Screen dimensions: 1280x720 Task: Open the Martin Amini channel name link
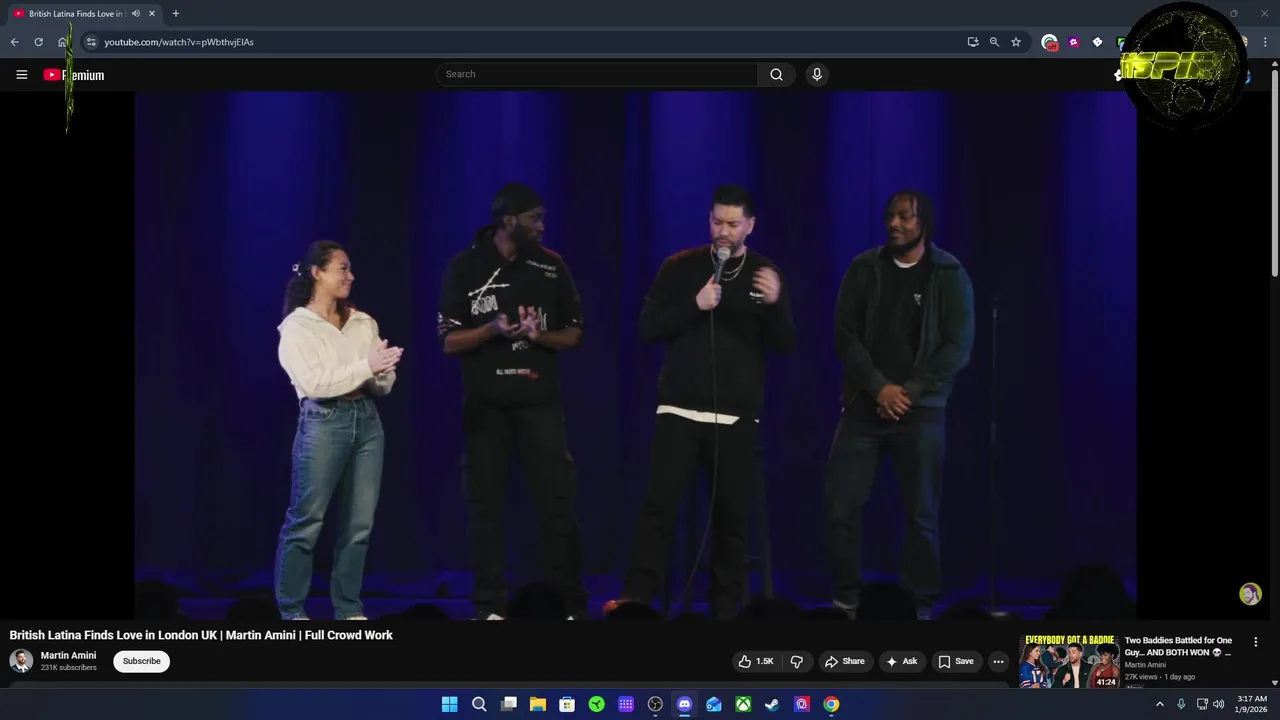coord(68,656)
